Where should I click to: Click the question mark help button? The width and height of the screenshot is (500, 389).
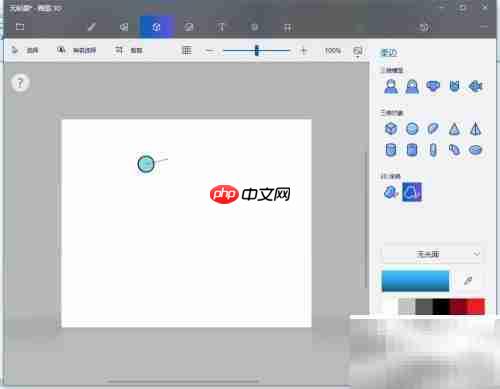coord(20,83)
